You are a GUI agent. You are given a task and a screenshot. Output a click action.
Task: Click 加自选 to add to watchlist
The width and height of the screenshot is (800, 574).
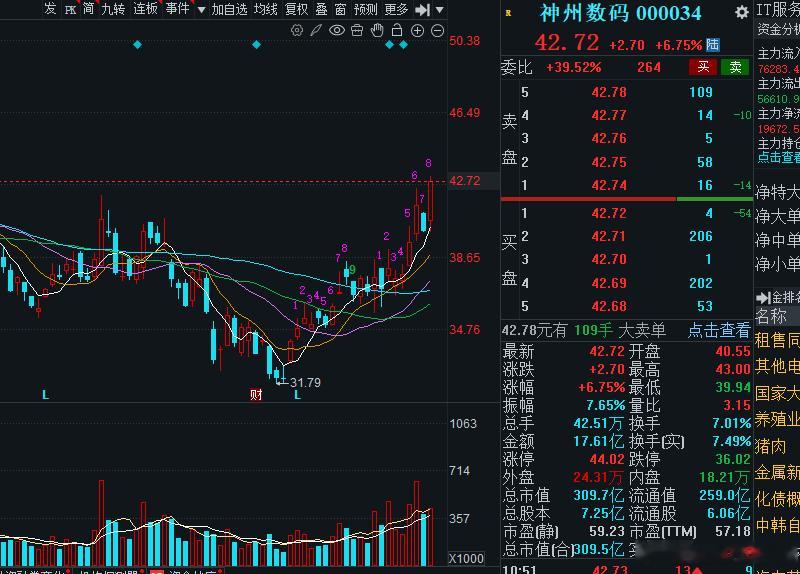click(230, 9)
